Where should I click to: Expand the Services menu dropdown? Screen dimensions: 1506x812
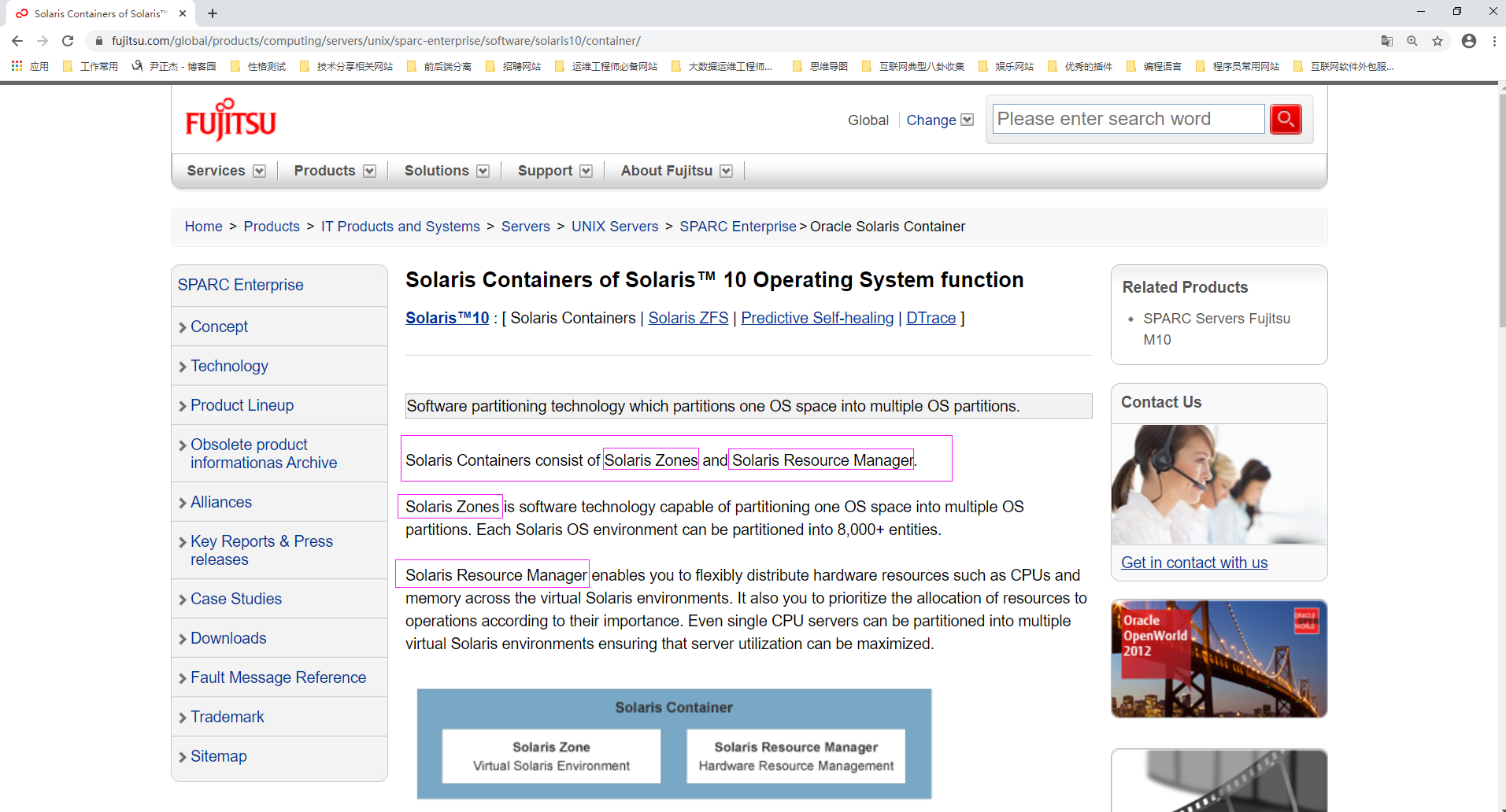tap(226, 171)
